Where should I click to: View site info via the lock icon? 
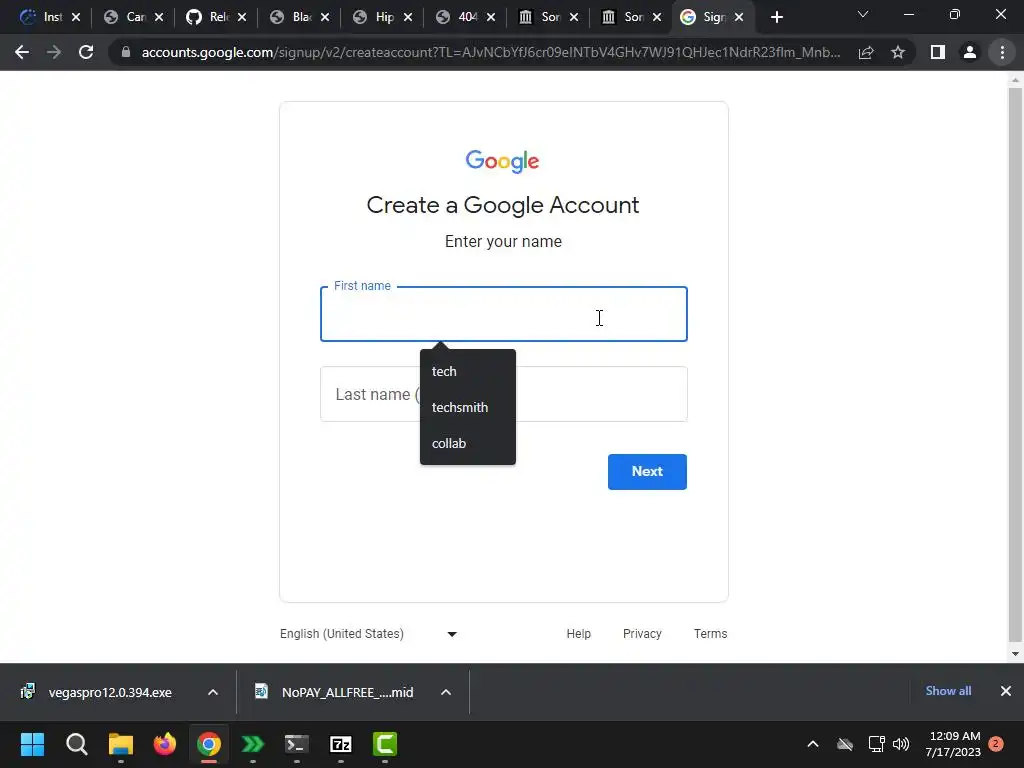(126, 52)
